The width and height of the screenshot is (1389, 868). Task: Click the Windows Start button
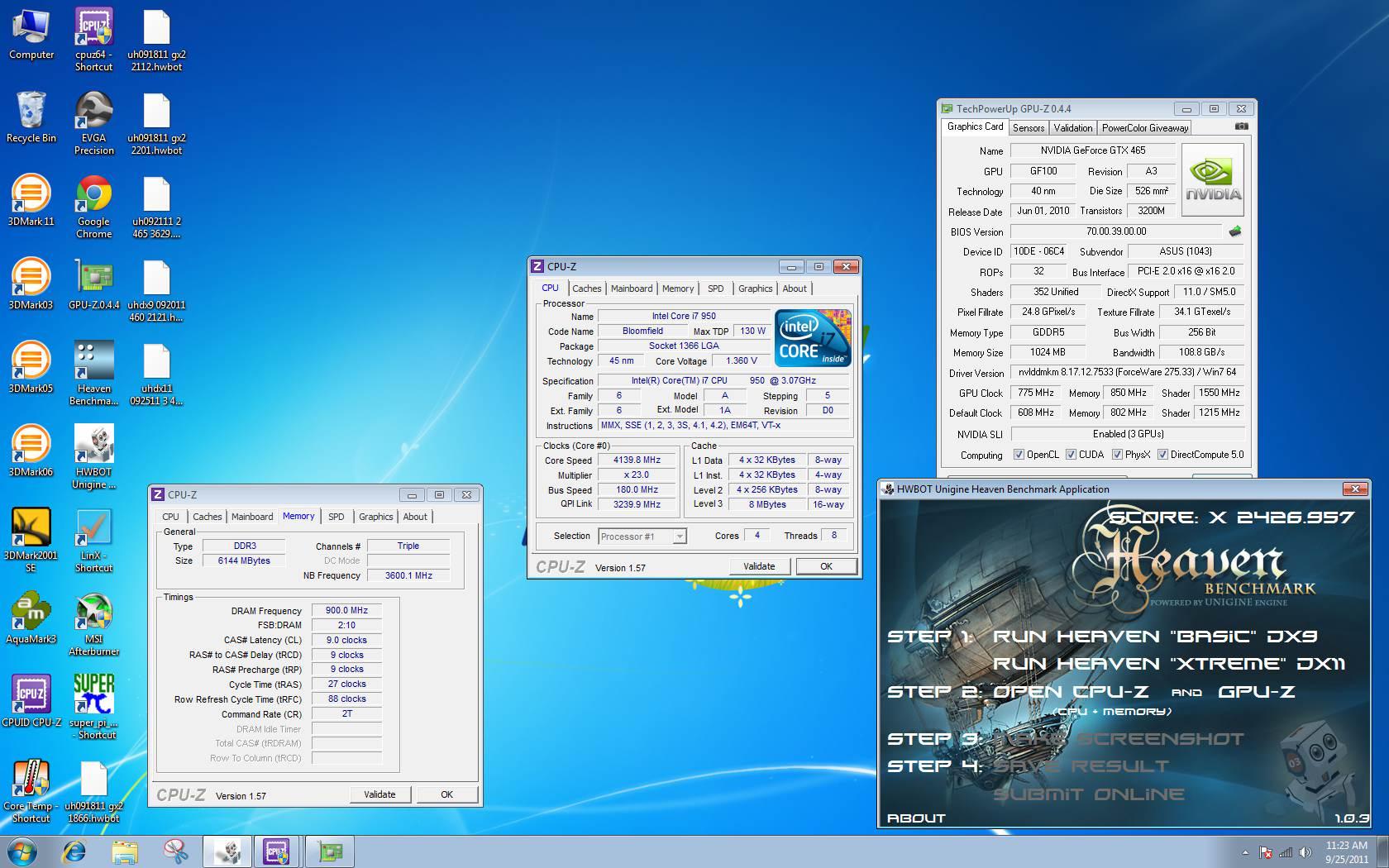pyautogui.click(x=21, y=851)
